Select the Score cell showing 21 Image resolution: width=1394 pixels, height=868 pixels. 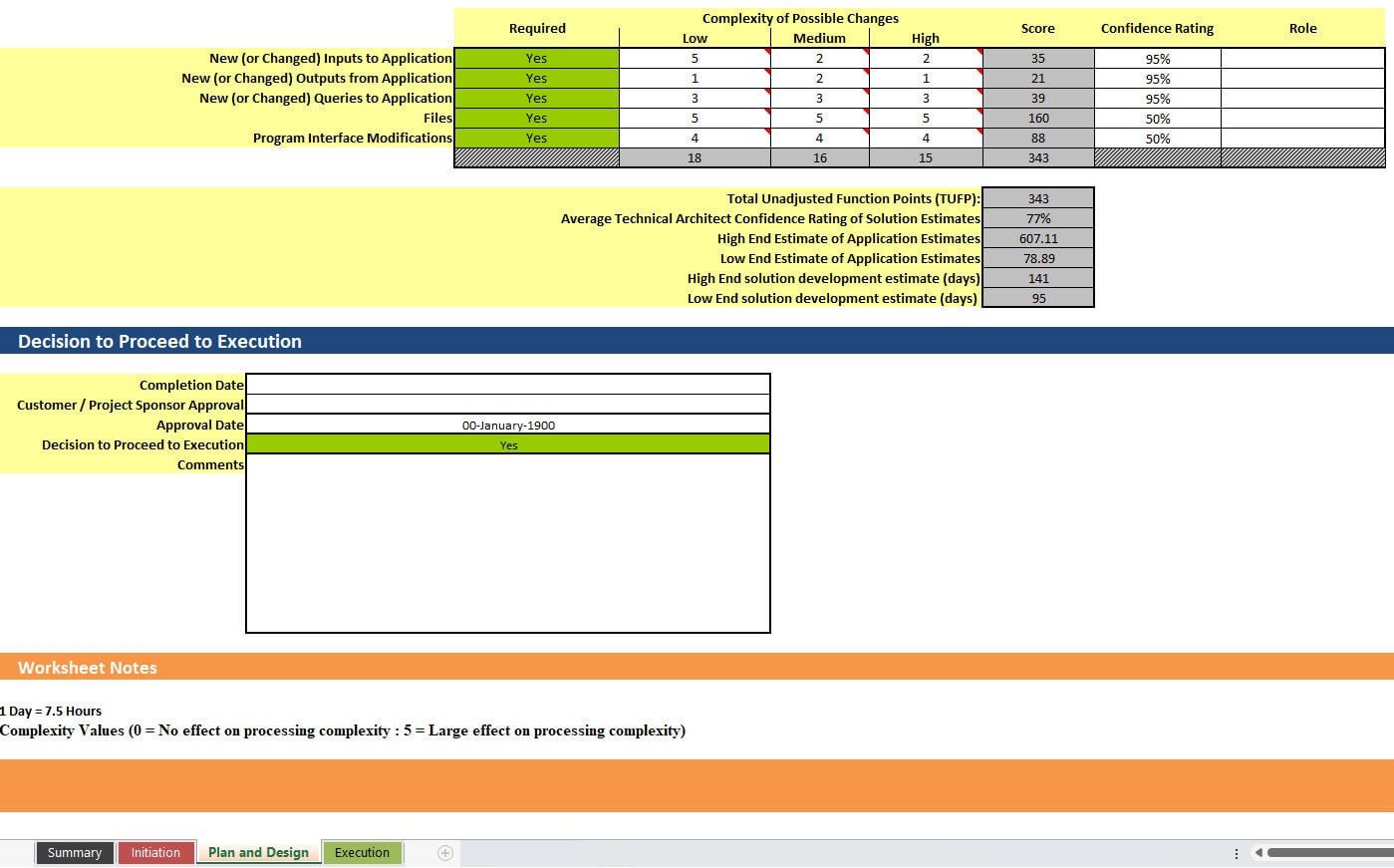(1038, 79)
